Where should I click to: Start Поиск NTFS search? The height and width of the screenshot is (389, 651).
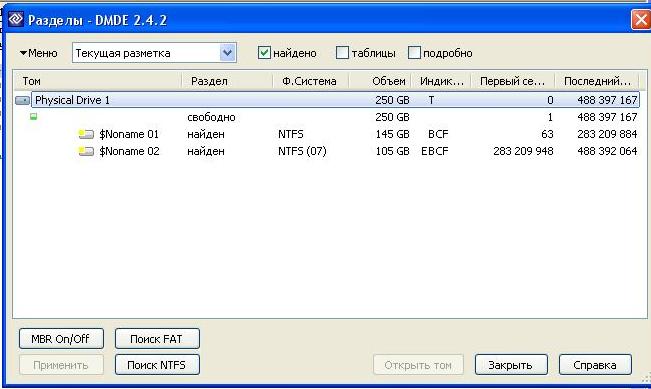click(157, 365)
